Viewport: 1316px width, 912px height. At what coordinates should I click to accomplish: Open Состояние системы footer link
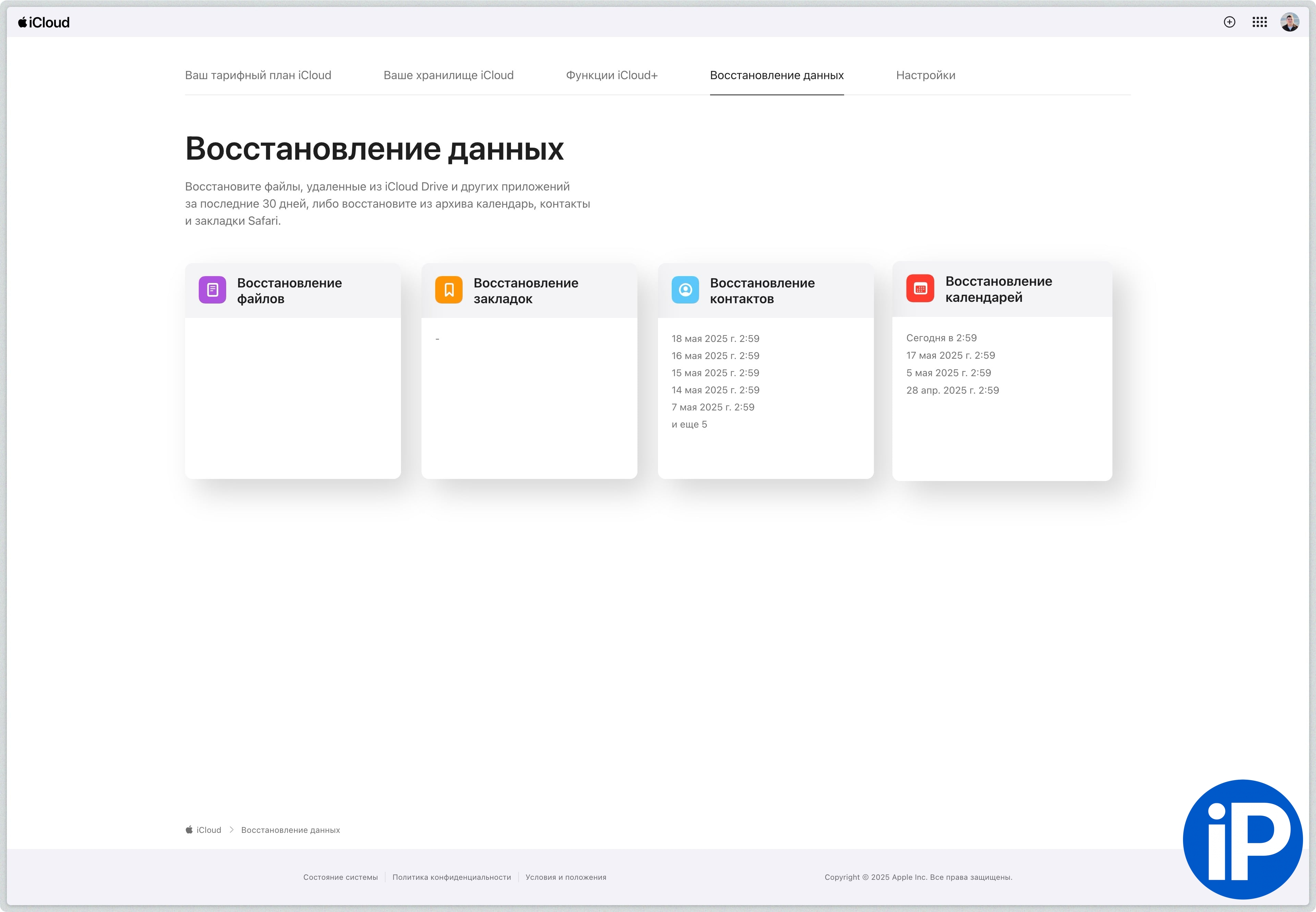click(x=340, y=877)
